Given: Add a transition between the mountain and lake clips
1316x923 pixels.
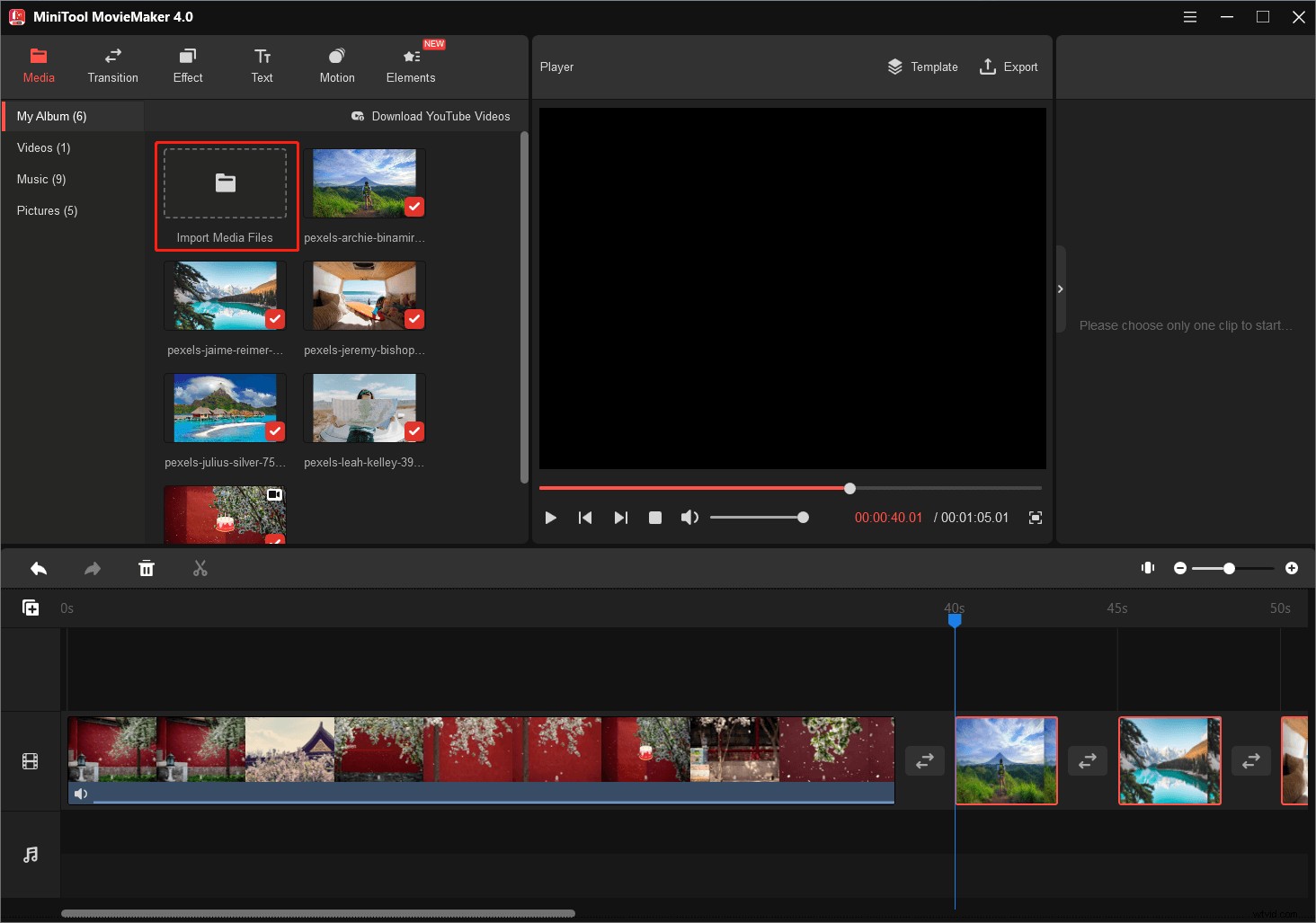Looking at the screenshot, I should pyautogui.click(x=1088, y=760).
